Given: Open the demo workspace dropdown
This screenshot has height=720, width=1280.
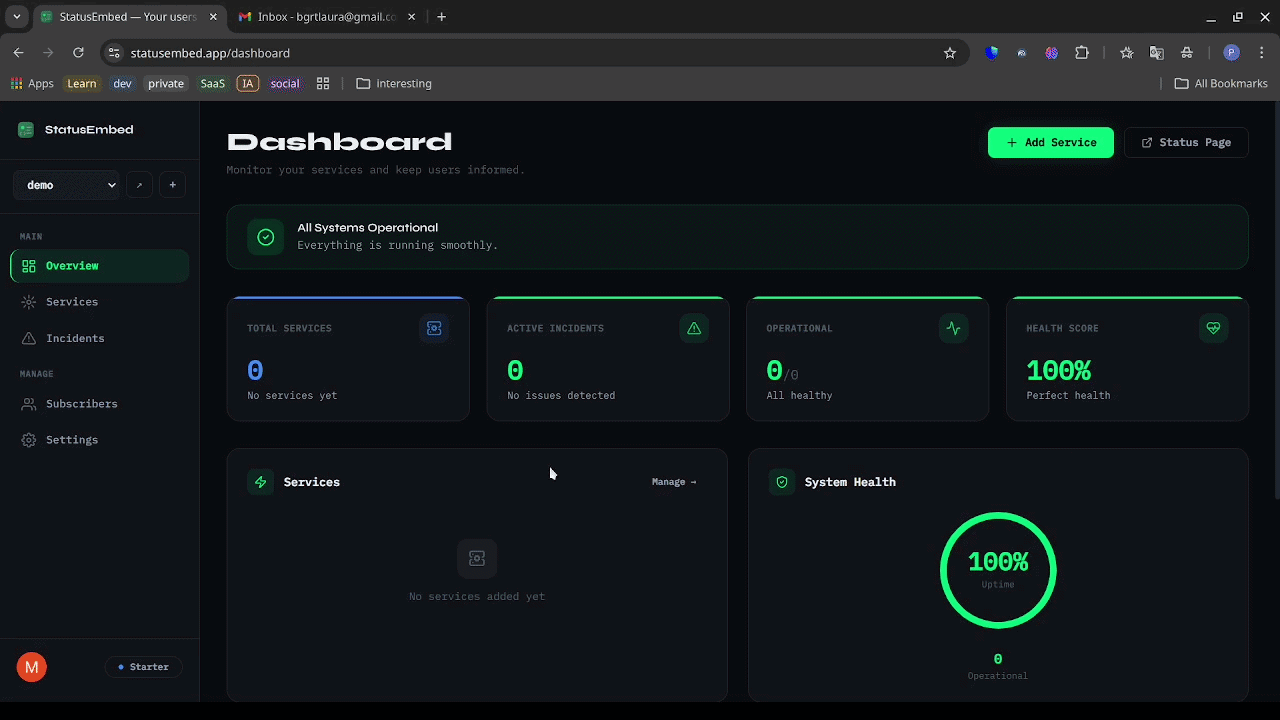Looking at the screenshot, I should click(66, 185).
